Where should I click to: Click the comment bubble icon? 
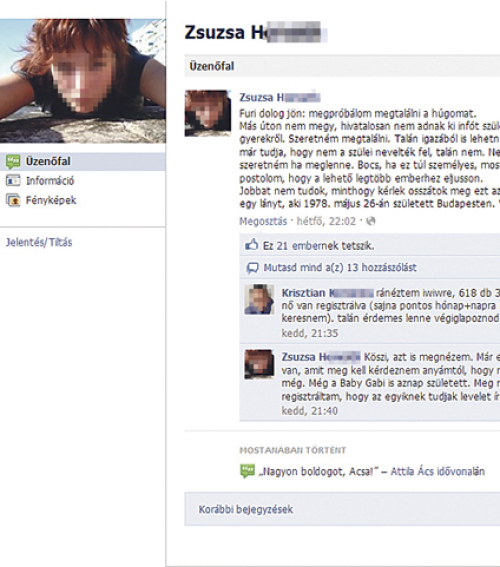(252, 268)
